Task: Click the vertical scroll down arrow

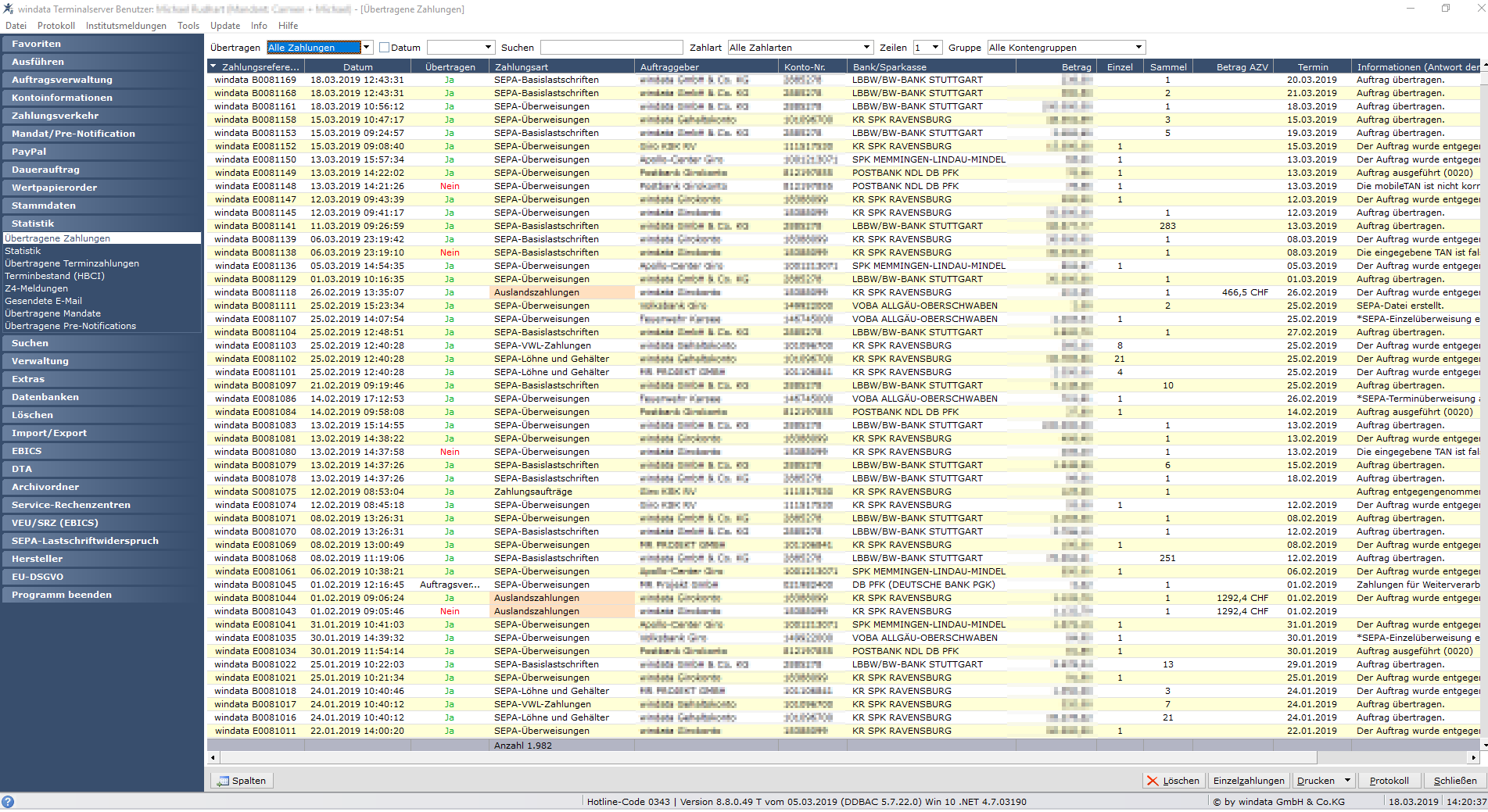Action: pos(1484,746)
